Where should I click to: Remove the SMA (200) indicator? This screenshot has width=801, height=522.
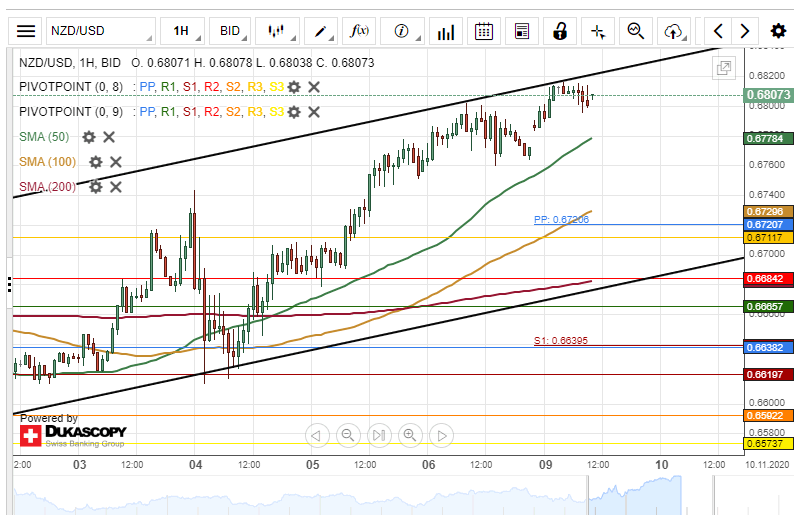(x=116, y=187)
